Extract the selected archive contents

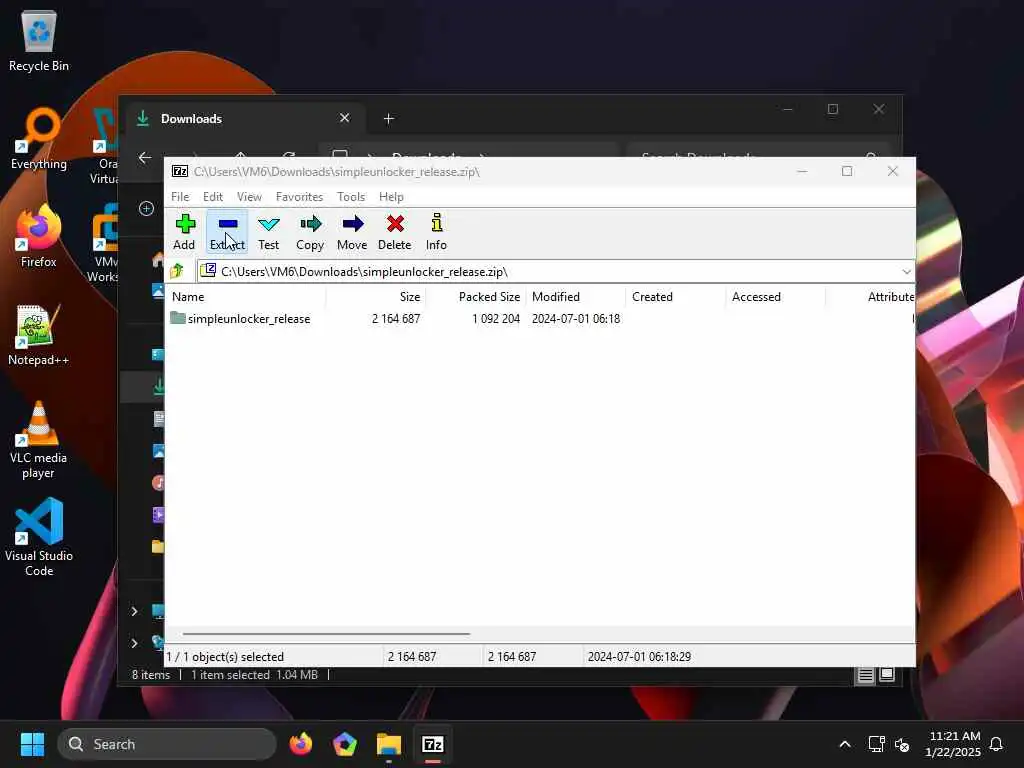point(227,232)
